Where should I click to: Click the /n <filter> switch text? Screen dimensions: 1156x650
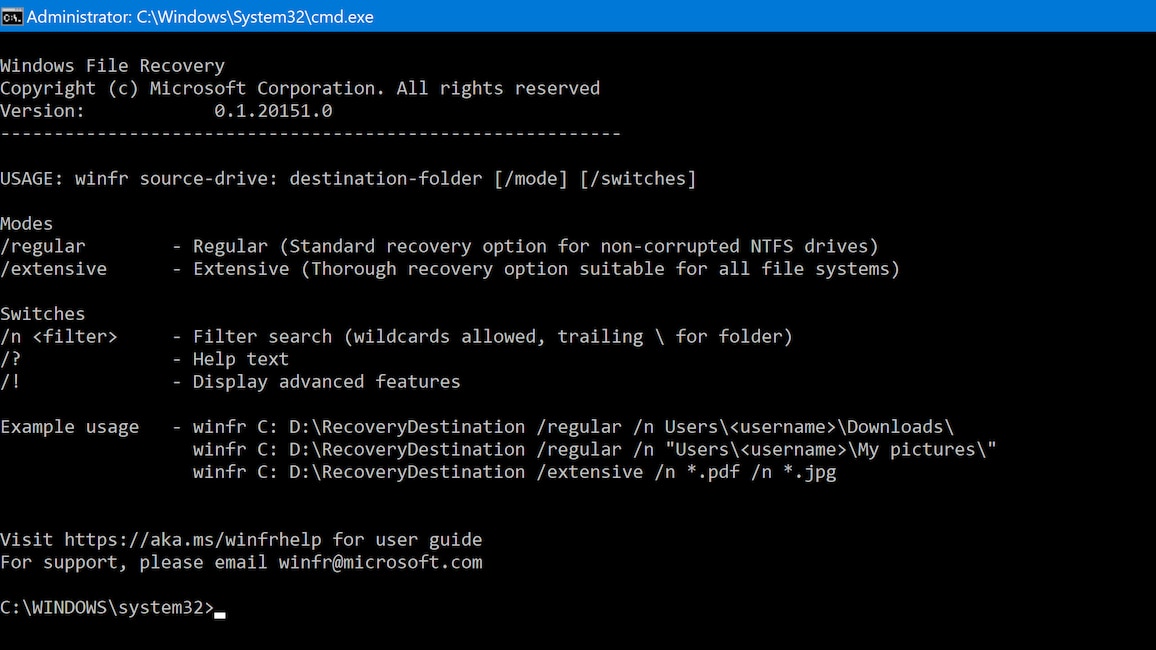click(58, 337)
